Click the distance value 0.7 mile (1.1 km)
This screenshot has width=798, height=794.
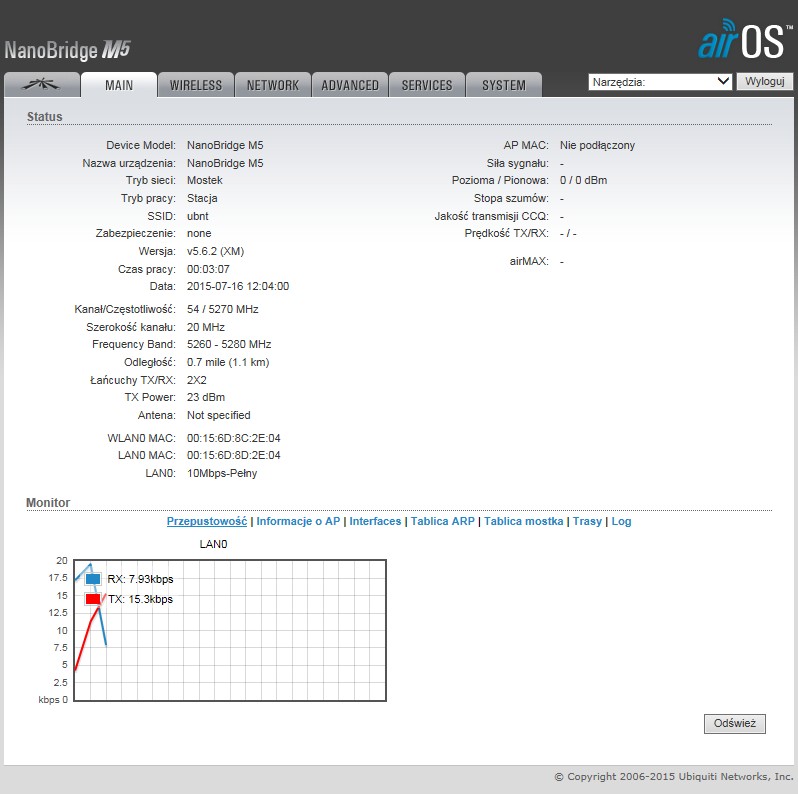pyautogui.click(x=228, y=362)
